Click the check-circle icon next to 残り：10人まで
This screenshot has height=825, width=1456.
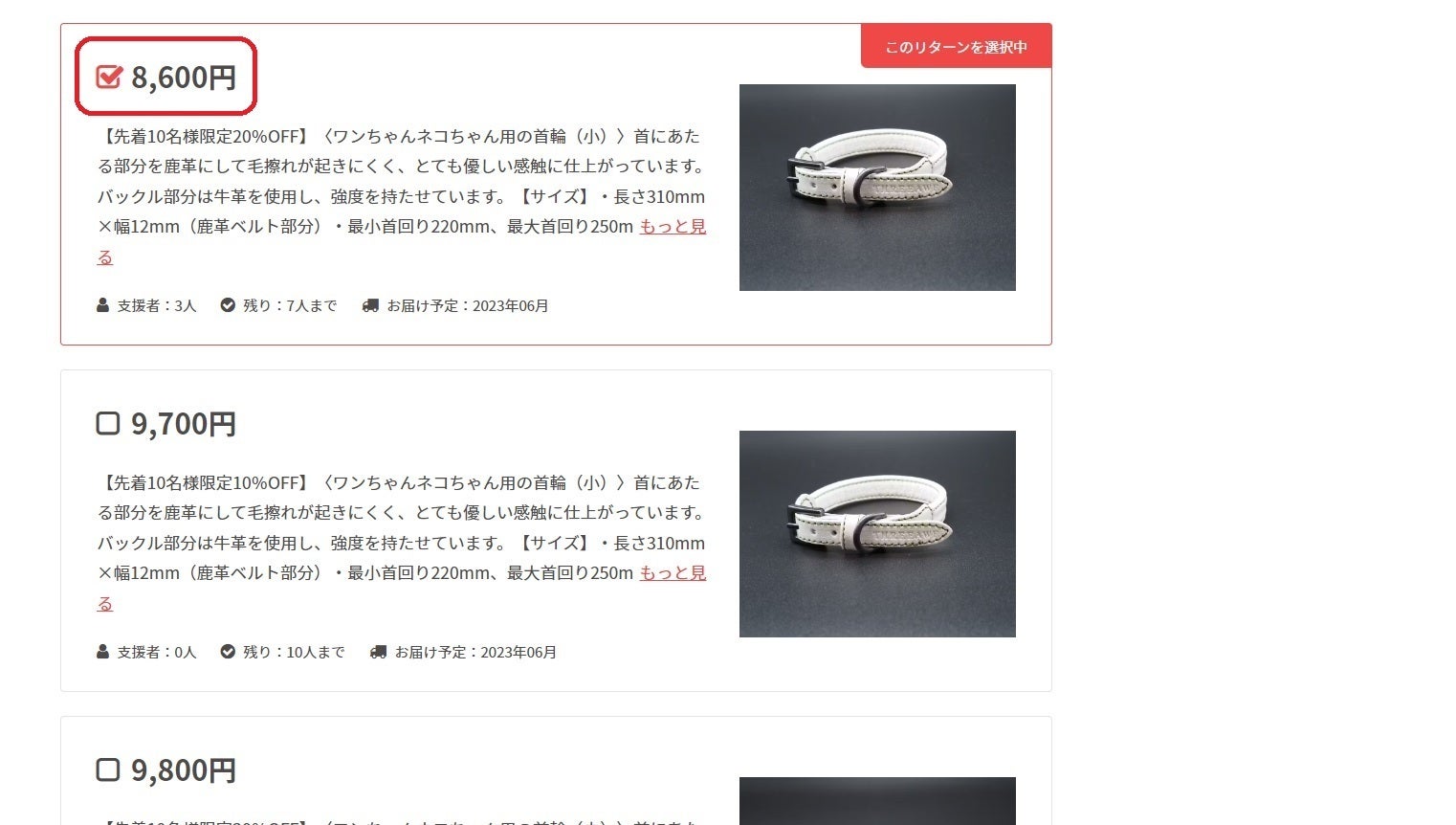(228, 652)
